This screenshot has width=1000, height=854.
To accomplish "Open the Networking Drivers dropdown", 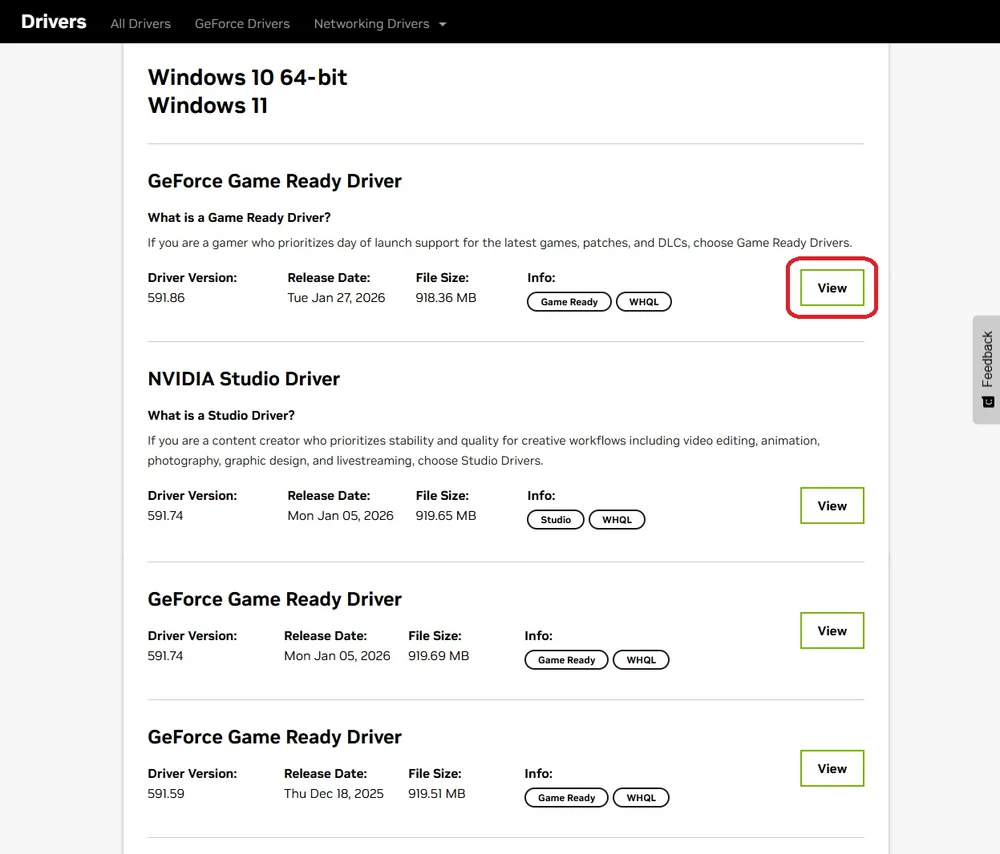I will [x=380, y=22].
